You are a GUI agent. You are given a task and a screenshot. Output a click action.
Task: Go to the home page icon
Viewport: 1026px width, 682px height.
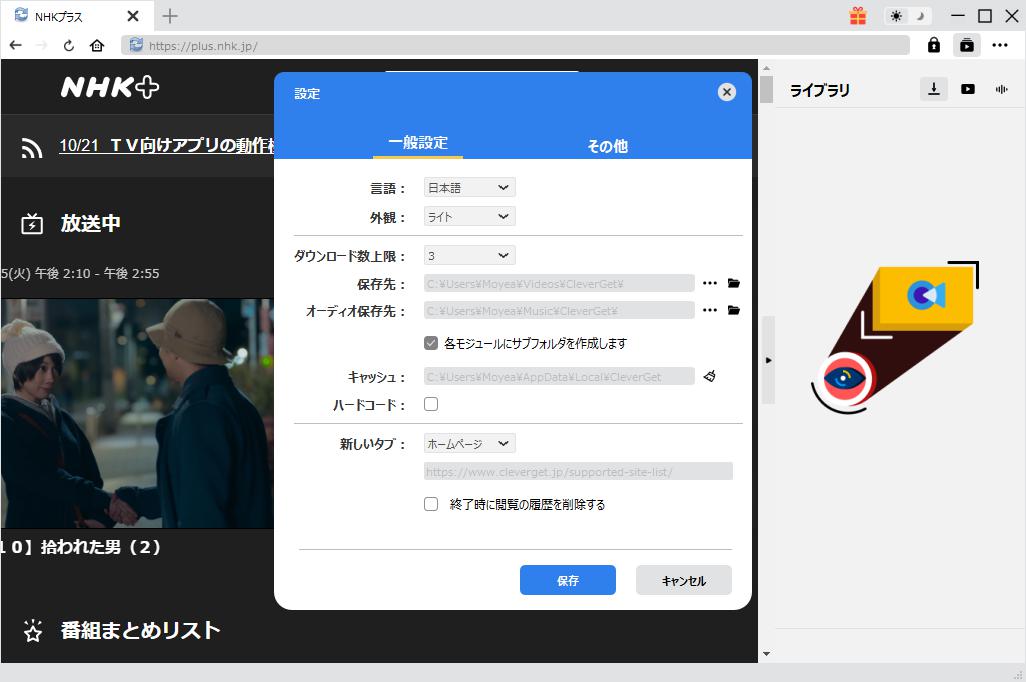[97, 45]
